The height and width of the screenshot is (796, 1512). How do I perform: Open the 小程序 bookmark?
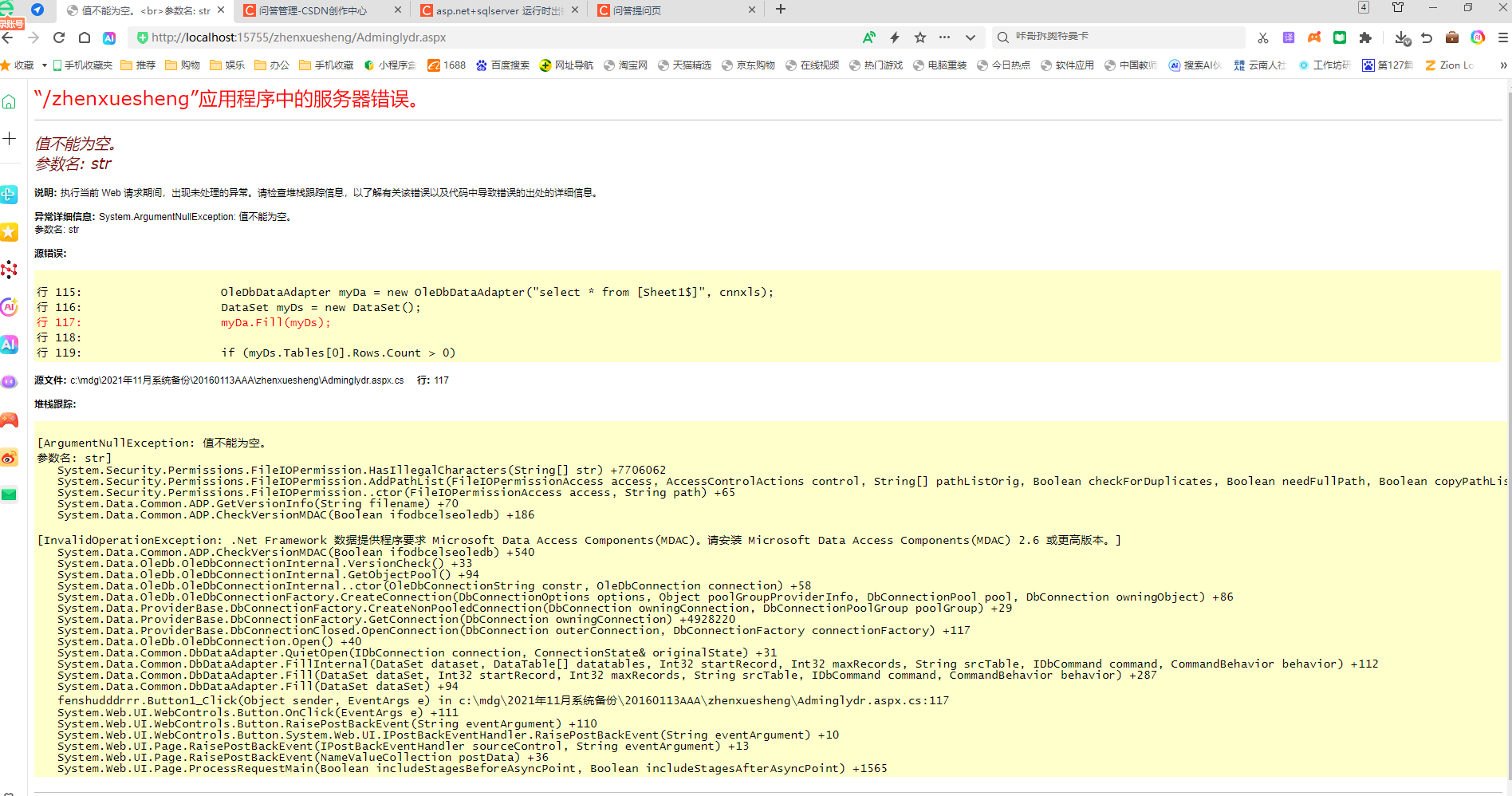click(390, 65)
